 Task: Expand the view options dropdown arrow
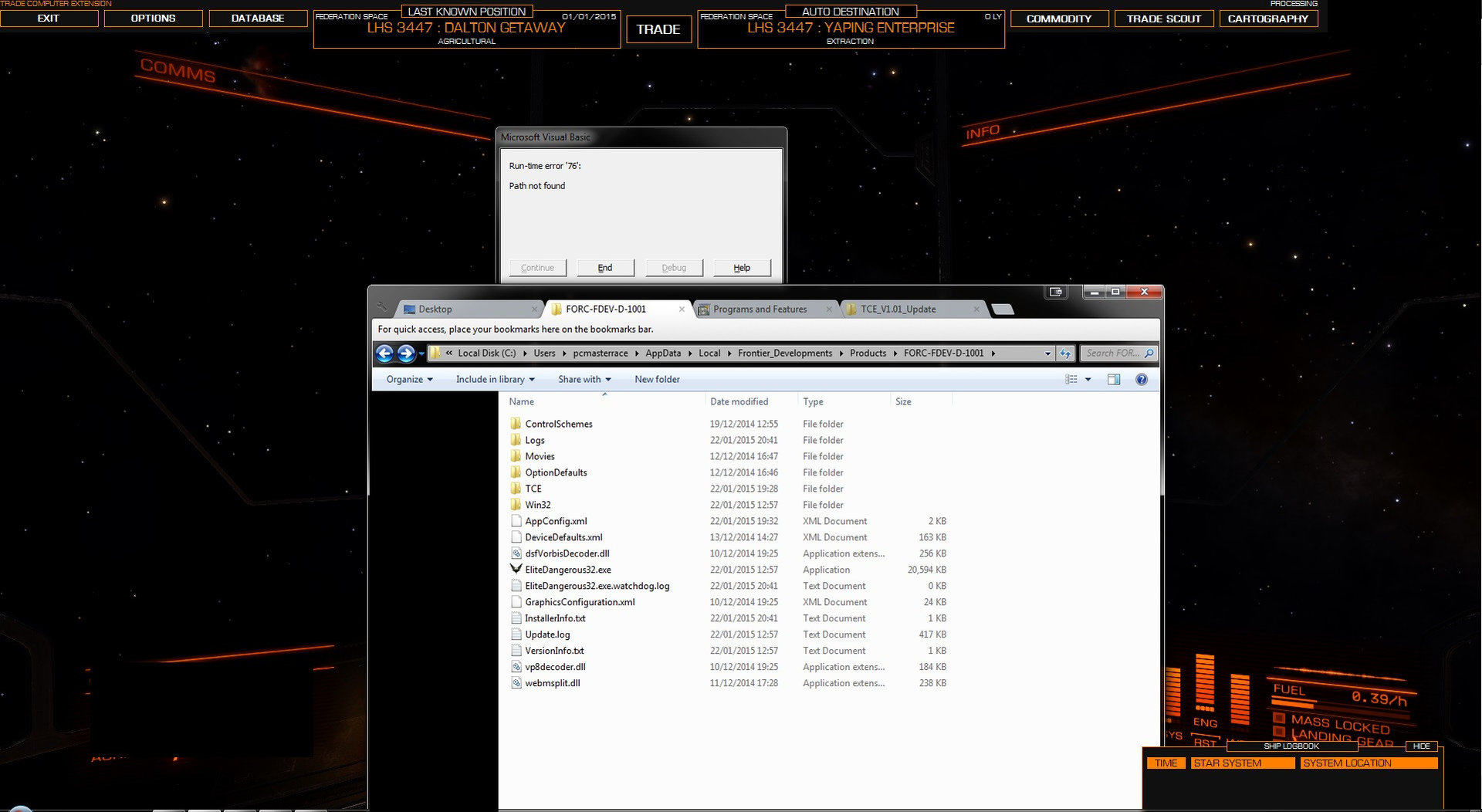[x=1088, y=379]
